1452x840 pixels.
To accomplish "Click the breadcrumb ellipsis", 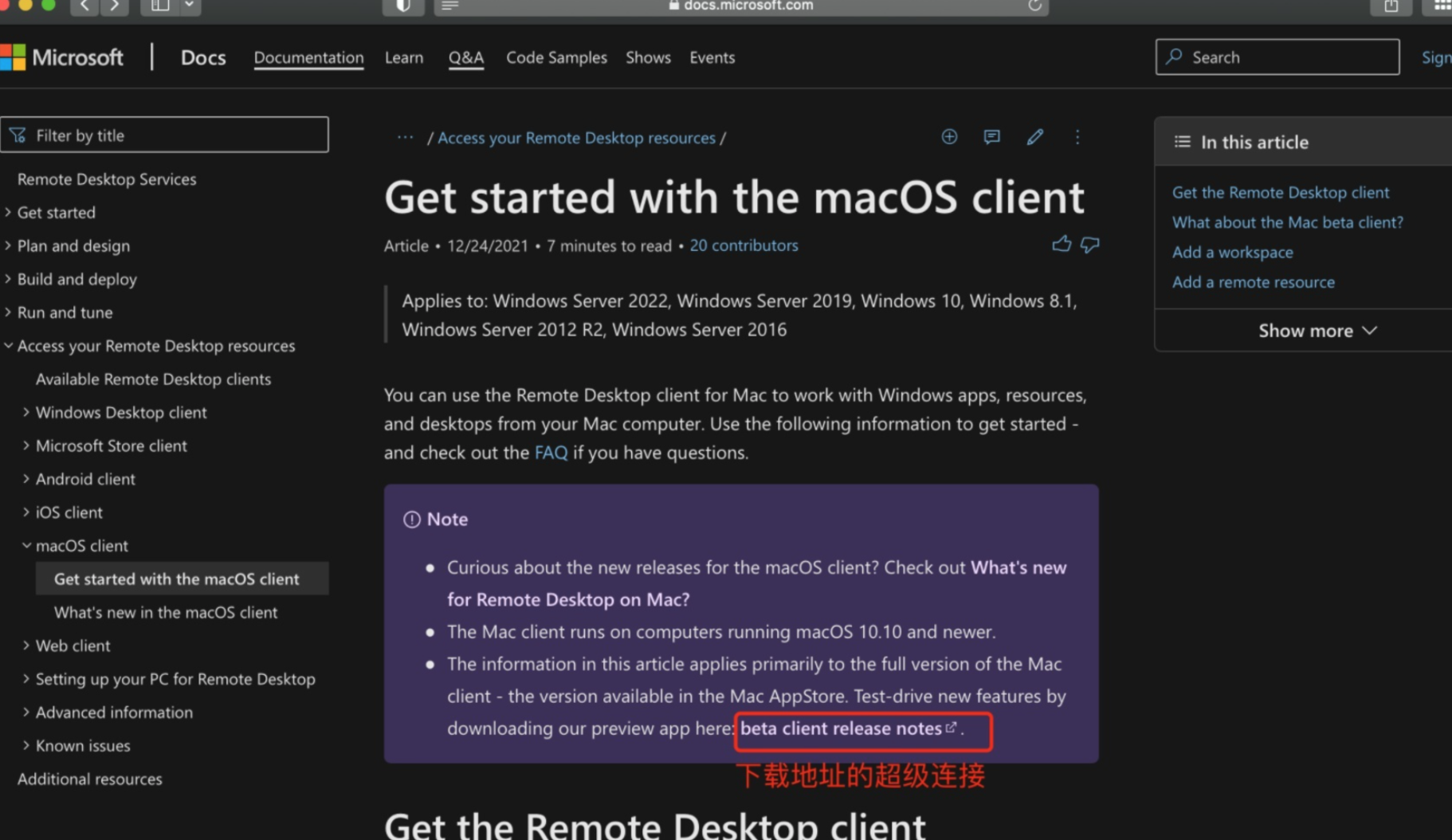I will pyautogui.click(x=405, y=137).
